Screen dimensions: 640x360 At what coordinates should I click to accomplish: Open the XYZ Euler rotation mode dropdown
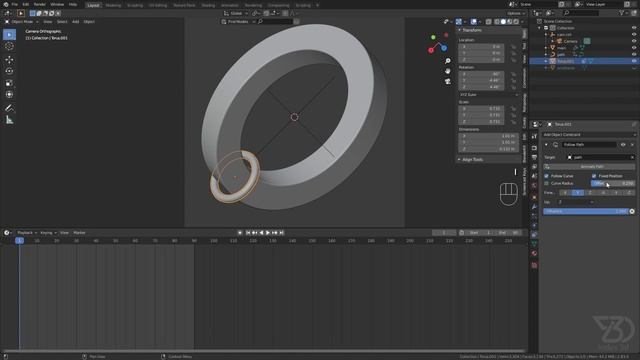click(x=489, y=95)
